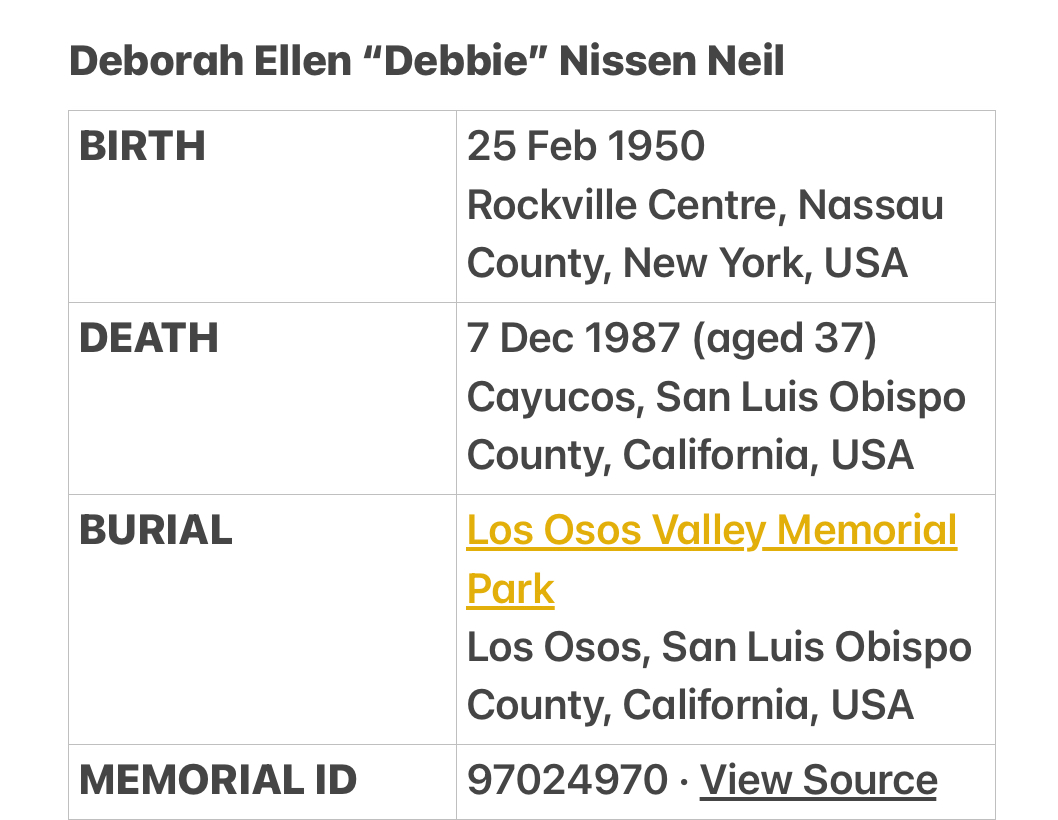1058x820 pixels.
Task: Click the birth date 25 Feb 1950
Action: point(586,146)
